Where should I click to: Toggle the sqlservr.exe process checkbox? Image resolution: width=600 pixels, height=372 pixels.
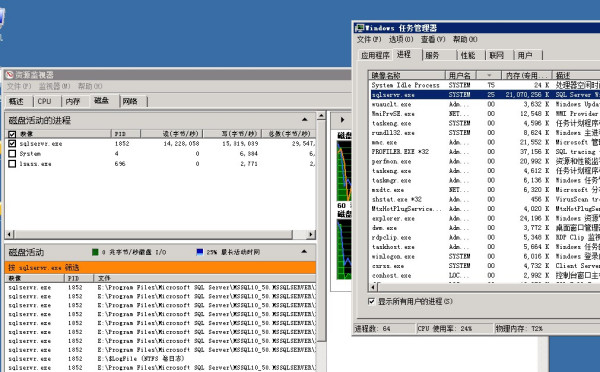12,144
